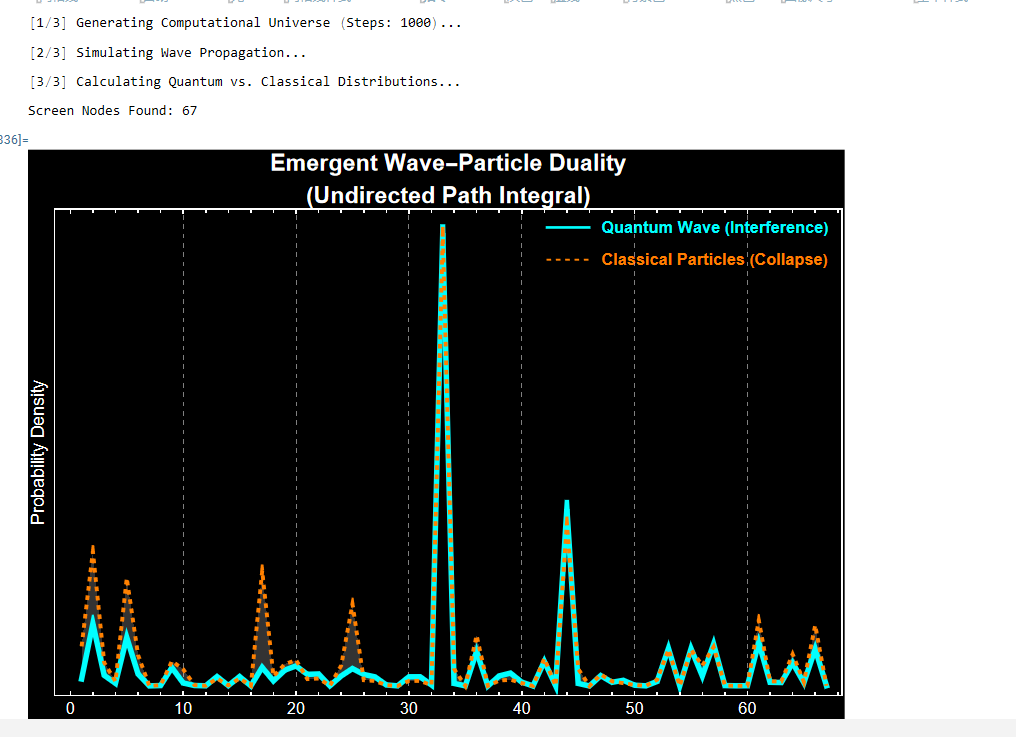Click the x-axis tick label 40

[x=521, y=709]
